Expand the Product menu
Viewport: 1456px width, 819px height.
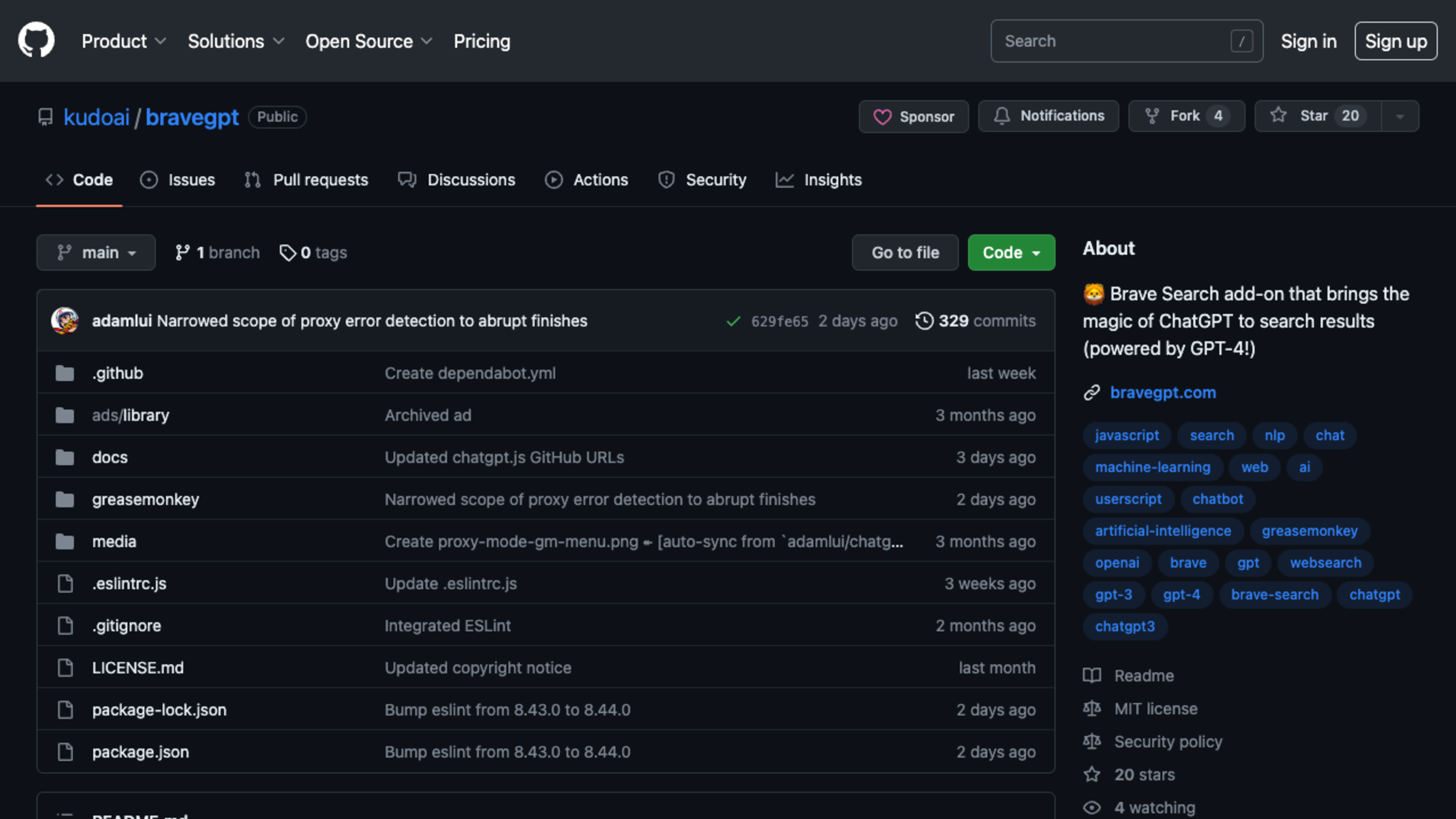pyautogui.click(x=124, y=41)
